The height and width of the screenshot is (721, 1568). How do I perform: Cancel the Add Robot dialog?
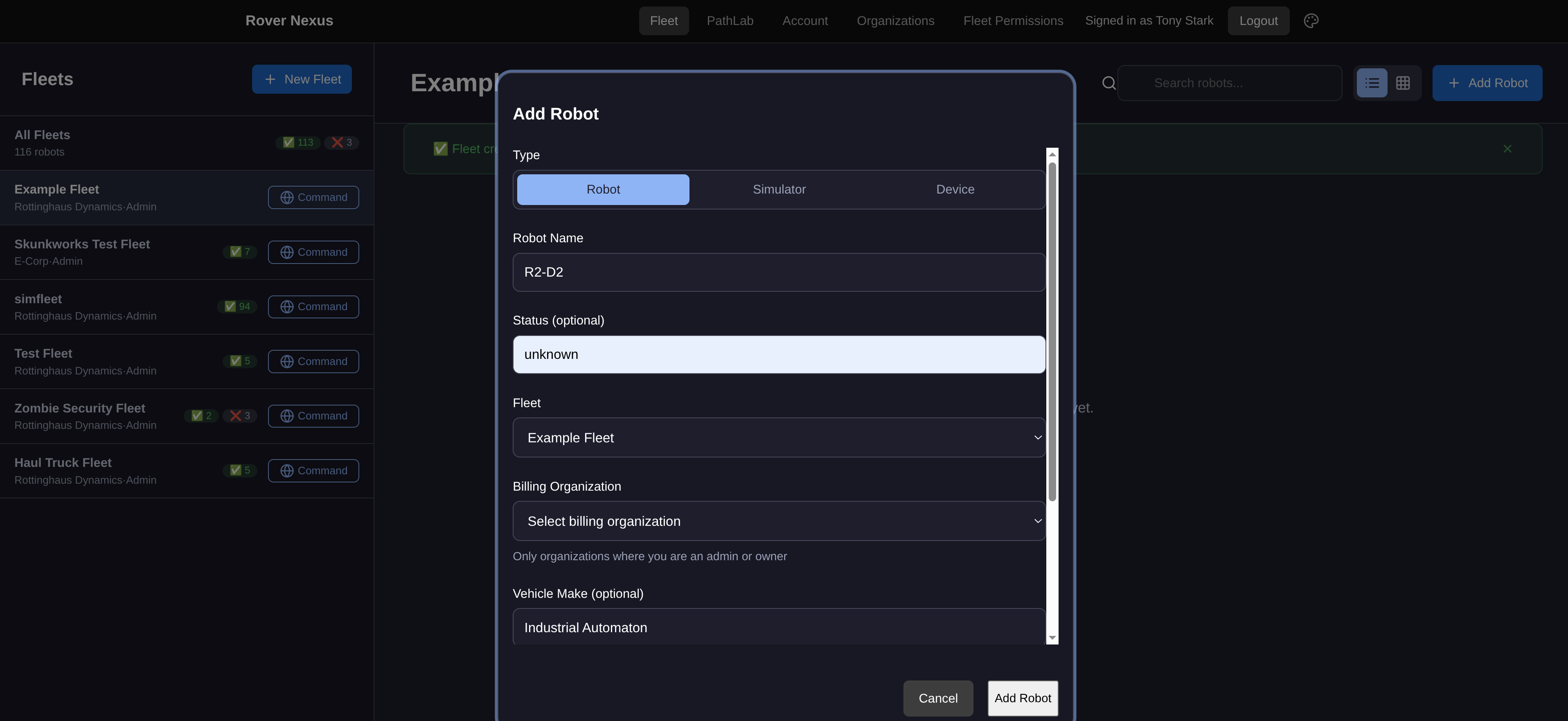pos(938,698)
